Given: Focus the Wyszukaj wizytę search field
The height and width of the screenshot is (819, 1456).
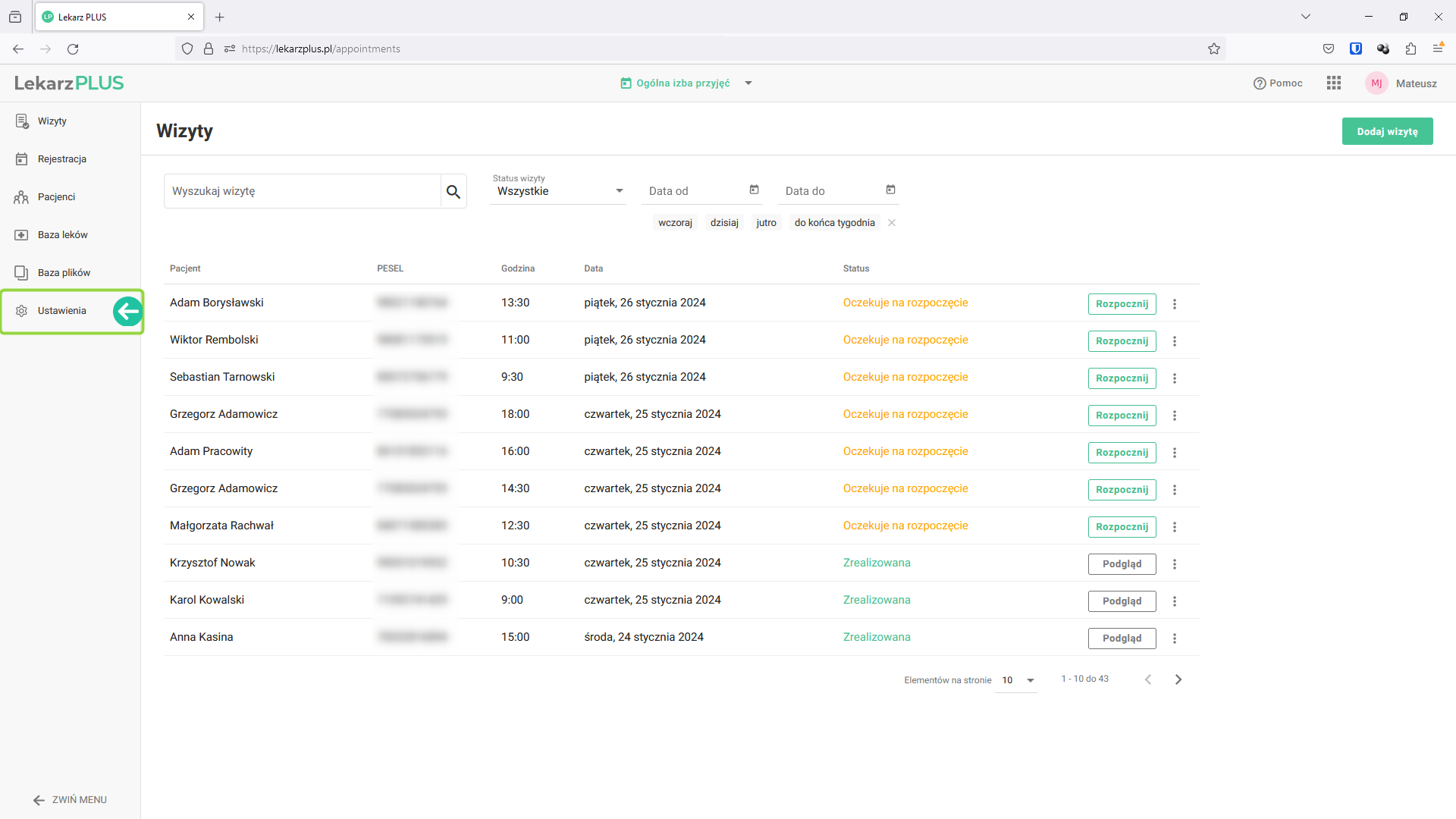Looking at the screenshot, I should pyautogui.click(x=302, y=191).
